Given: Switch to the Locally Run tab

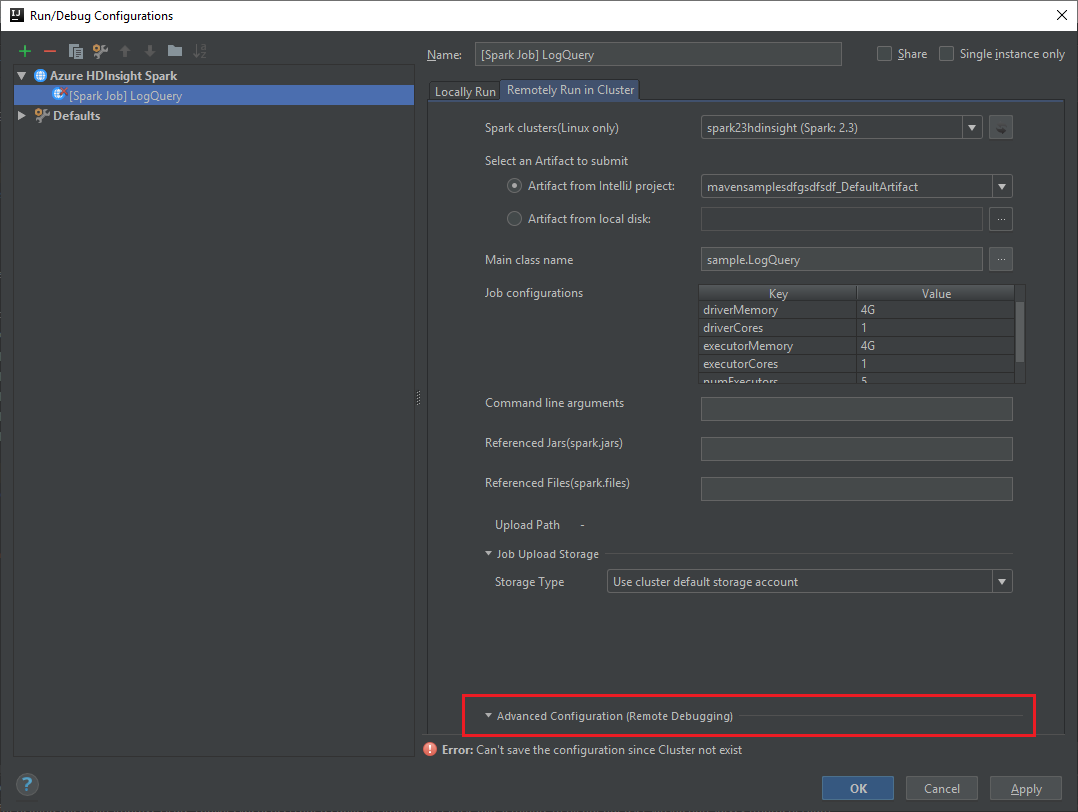Looking at the screenshot, I should click(463, 90).
